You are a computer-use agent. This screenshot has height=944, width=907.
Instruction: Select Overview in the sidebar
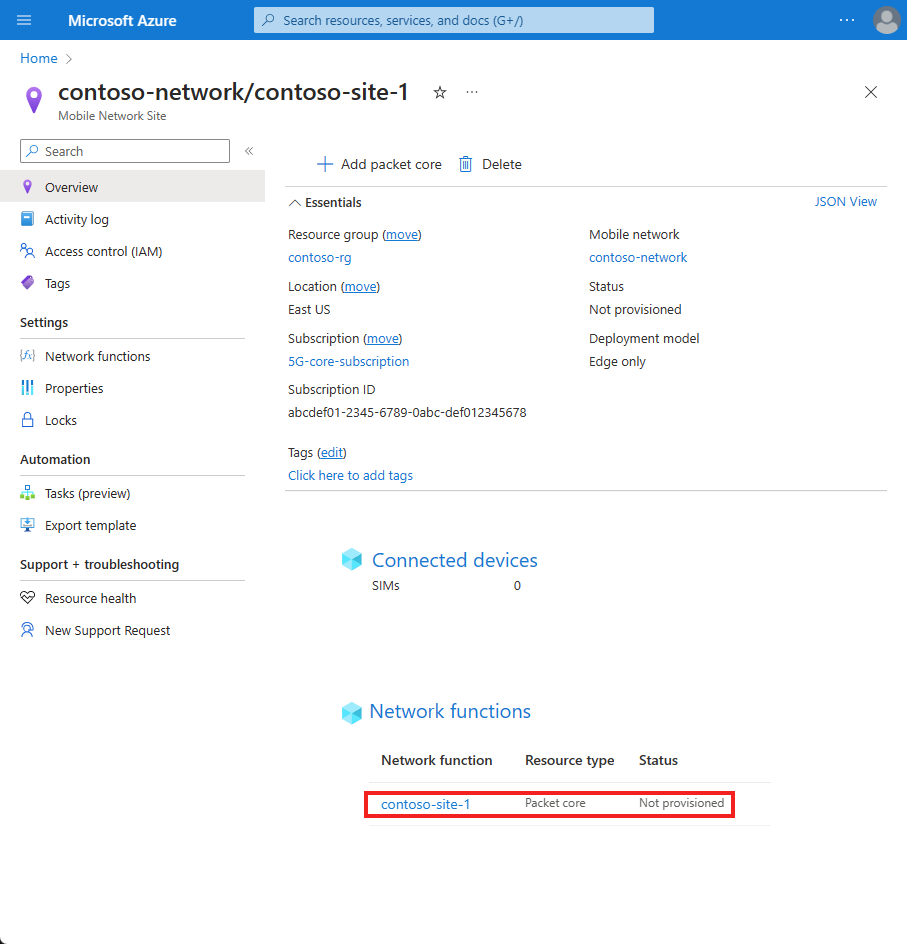point(132,187)
